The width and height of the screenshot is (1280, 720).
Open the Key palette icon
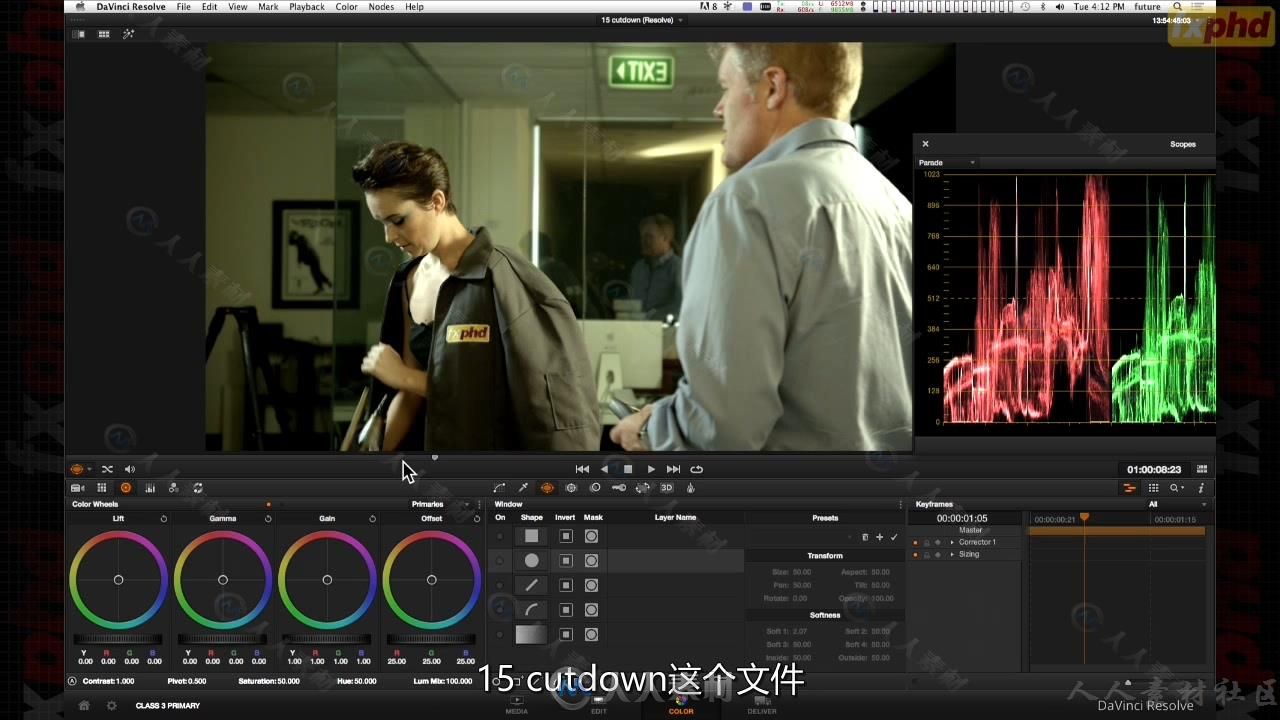pyautogui.click(x=619, y=488)
